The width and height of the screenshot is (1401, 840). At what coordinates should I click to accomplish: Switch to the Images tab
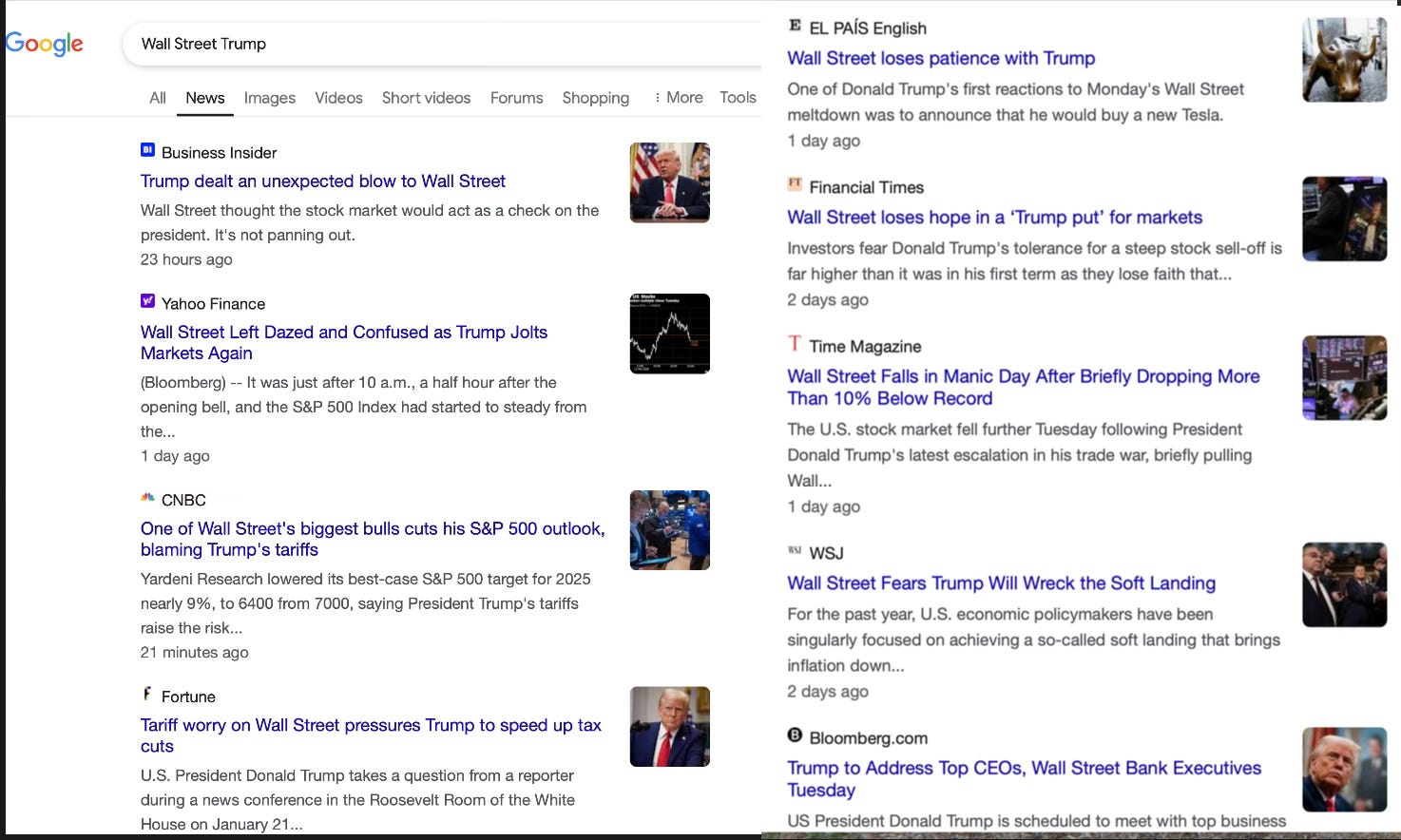click(x=270, y=97)
